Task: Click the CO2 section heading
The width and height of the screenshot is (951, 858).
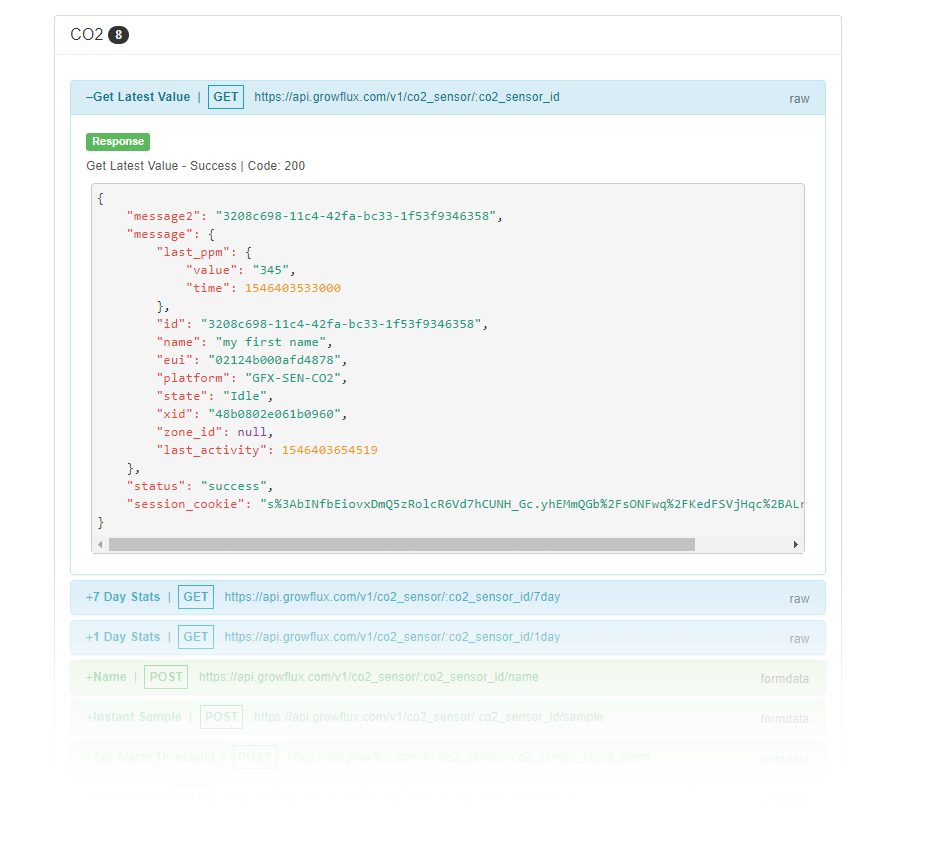Action: pyautogui.click(x=87, y=35)
